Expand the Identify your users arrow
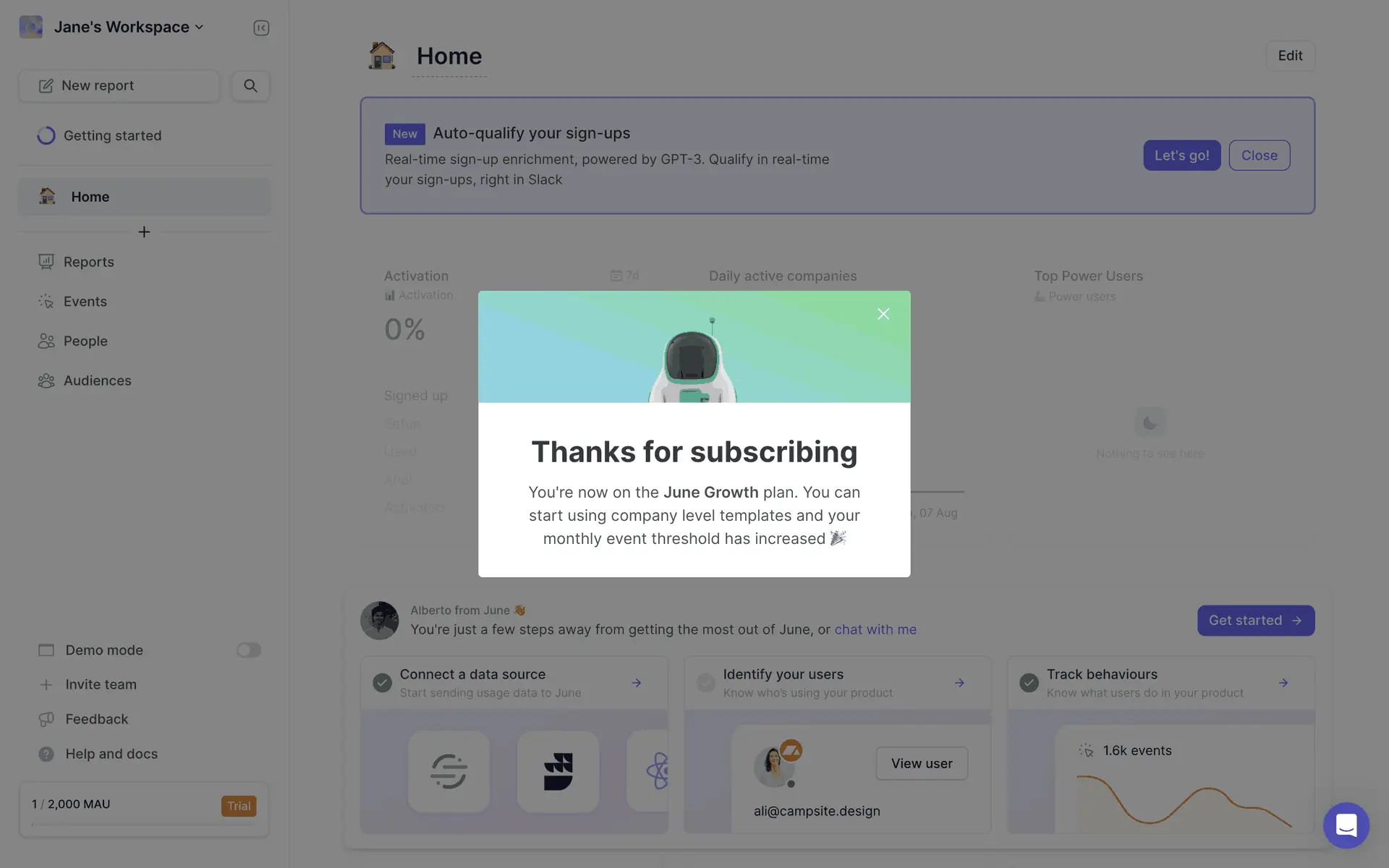The height and width of the screenshot is (868, 1389). [x=959, y=683]
